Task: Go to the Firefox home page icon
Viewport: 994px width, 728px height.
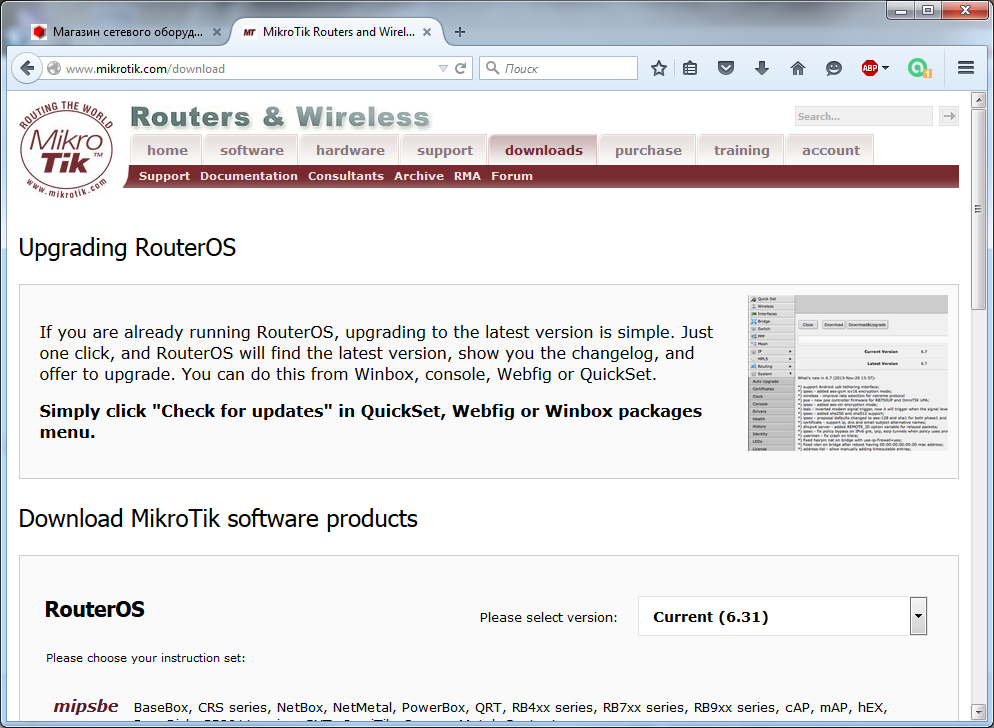Action: click(x=797, y=68)
